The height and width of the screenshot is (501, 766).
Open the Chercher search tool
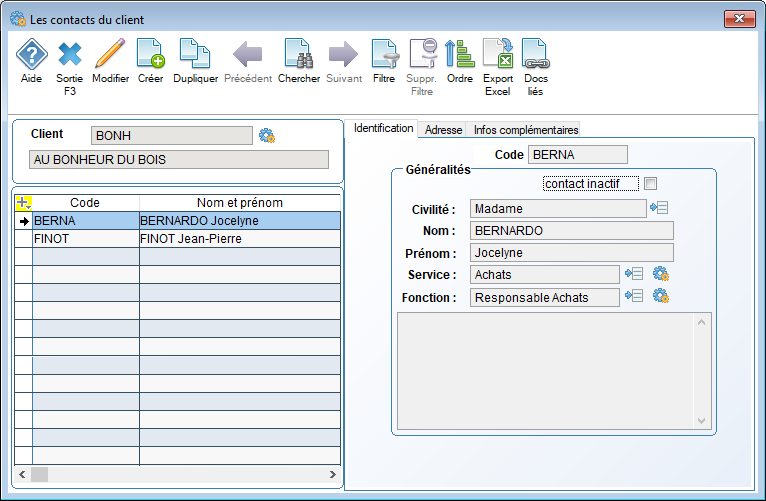299,53
